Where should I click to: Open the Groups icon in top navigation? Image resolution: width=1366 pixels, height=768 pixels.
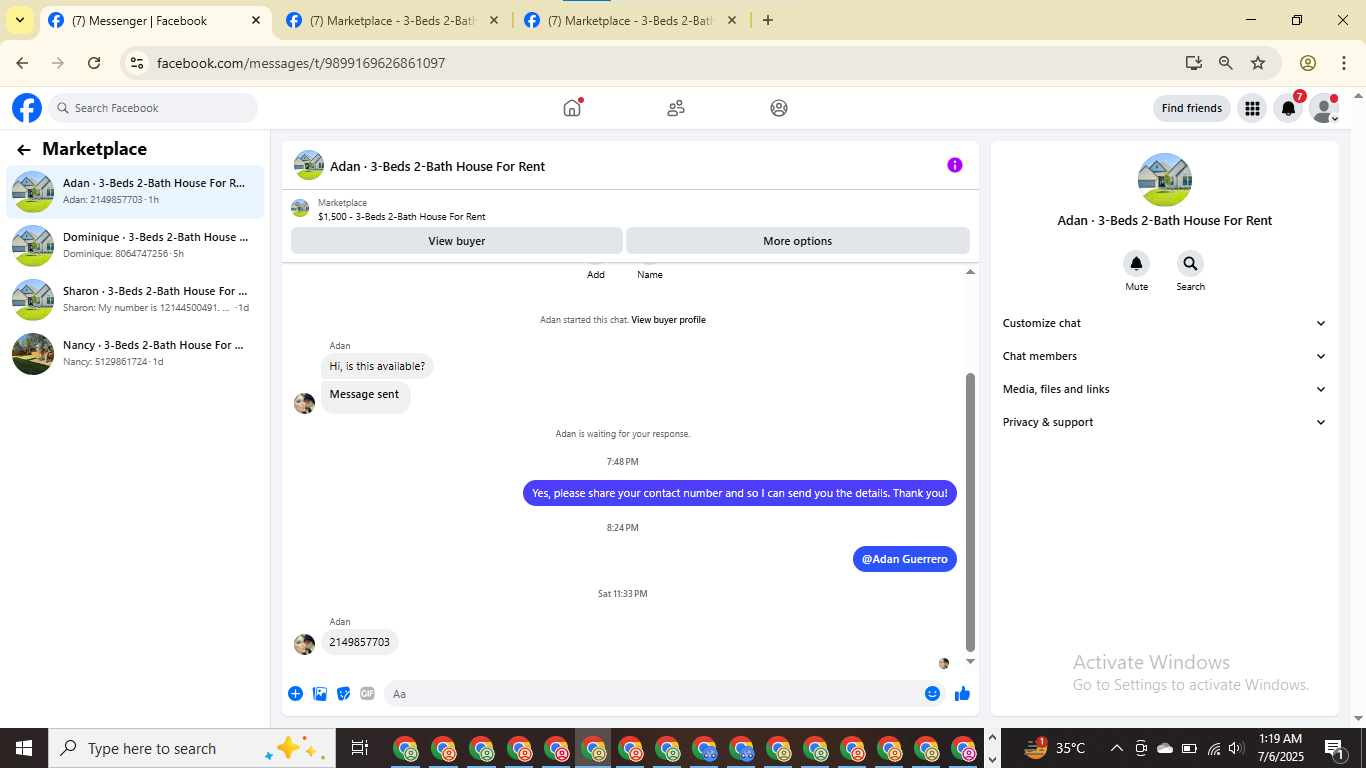779,108
